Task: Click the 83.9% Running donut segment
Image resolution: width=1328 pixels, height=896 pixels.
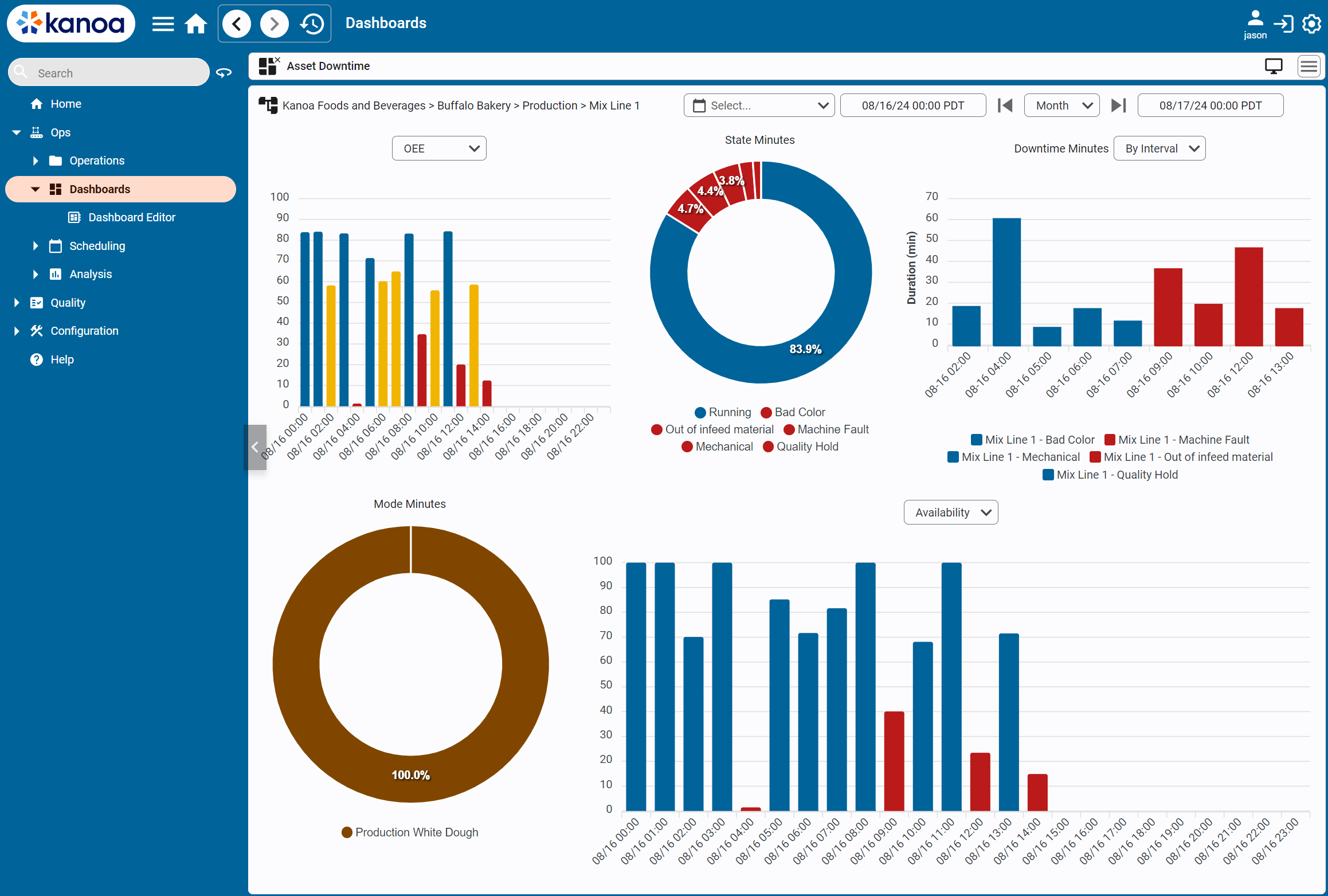Action: 805,349
